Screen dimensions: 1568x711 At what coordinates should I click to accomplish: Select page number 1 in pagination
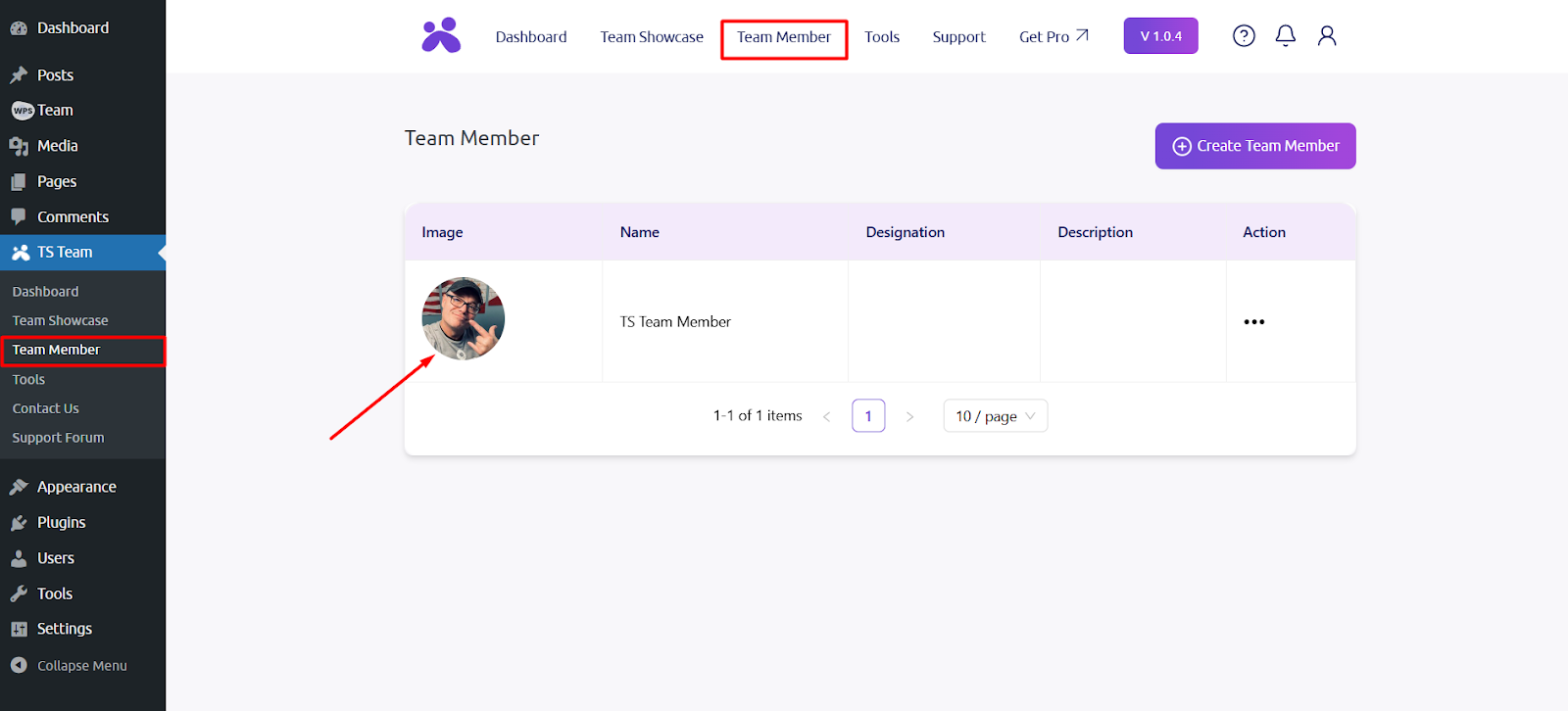[x=868, y=416]
